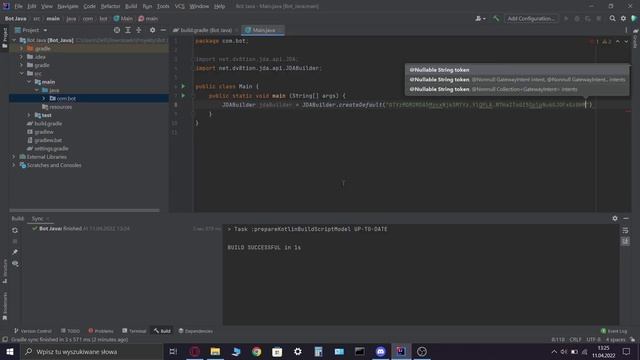
Task: Expand the .idea folder
Action: click(22, 57)
